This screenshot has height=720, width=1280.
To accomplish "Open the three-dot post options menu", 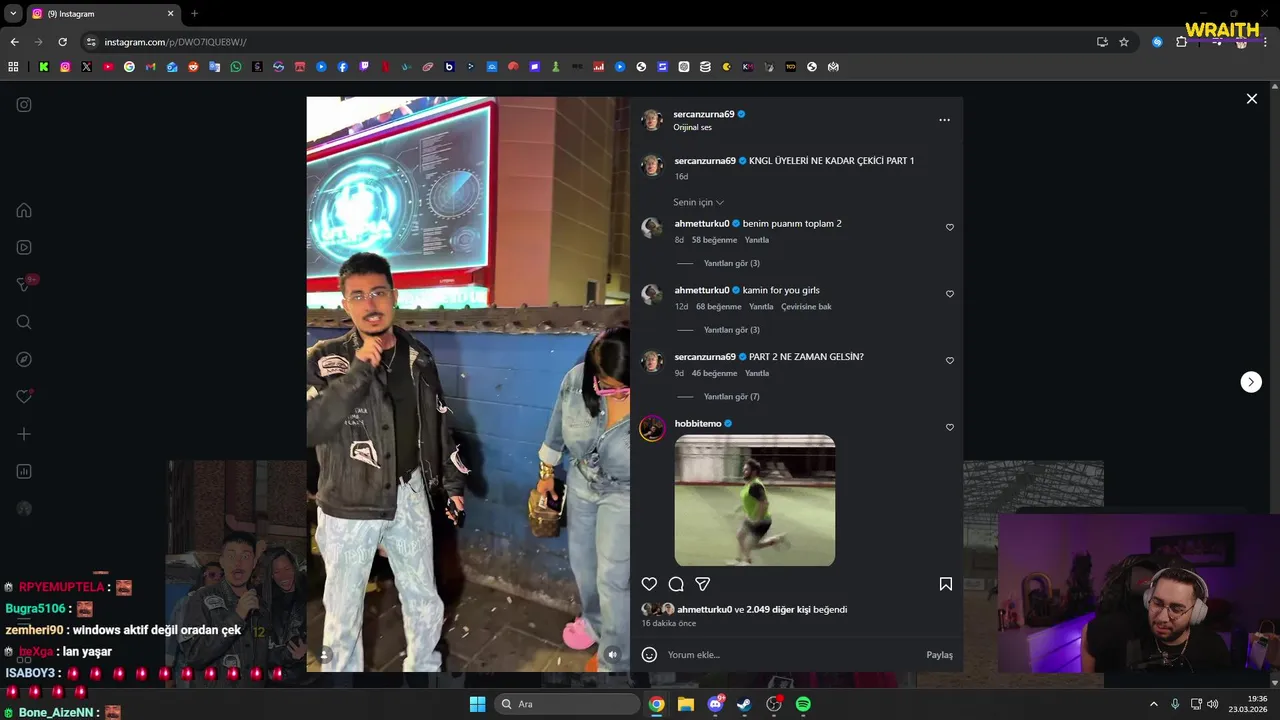I will click(944, 120).
